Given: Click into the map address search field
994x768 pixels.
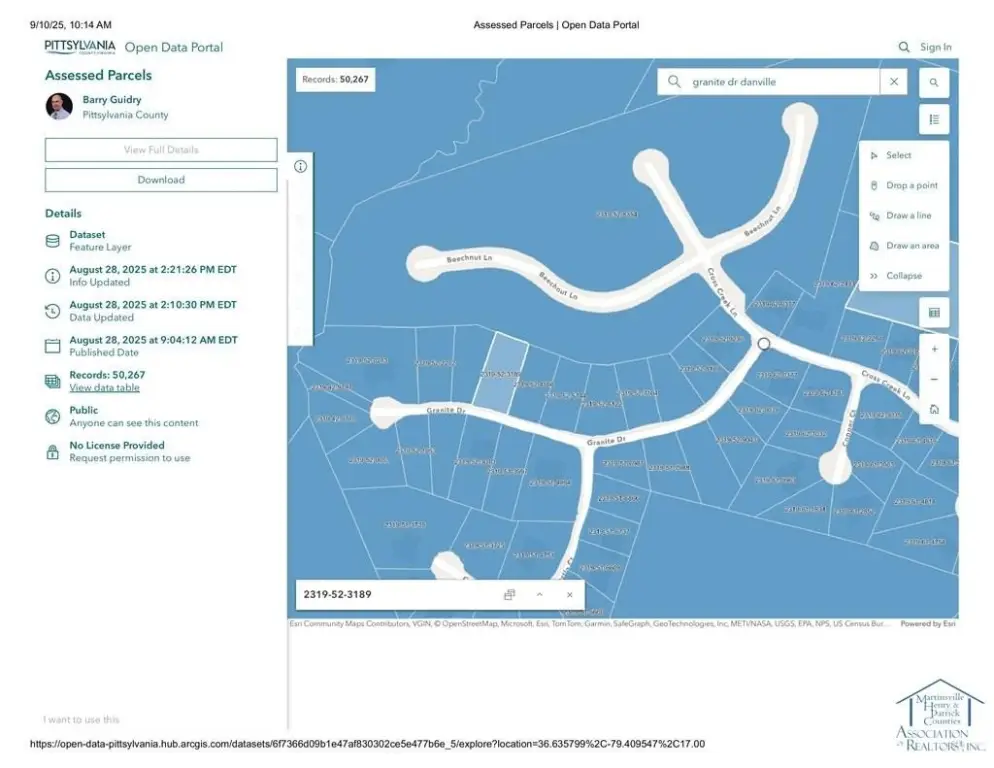Looking at the screenshot, I should click(x=780, y=82).
